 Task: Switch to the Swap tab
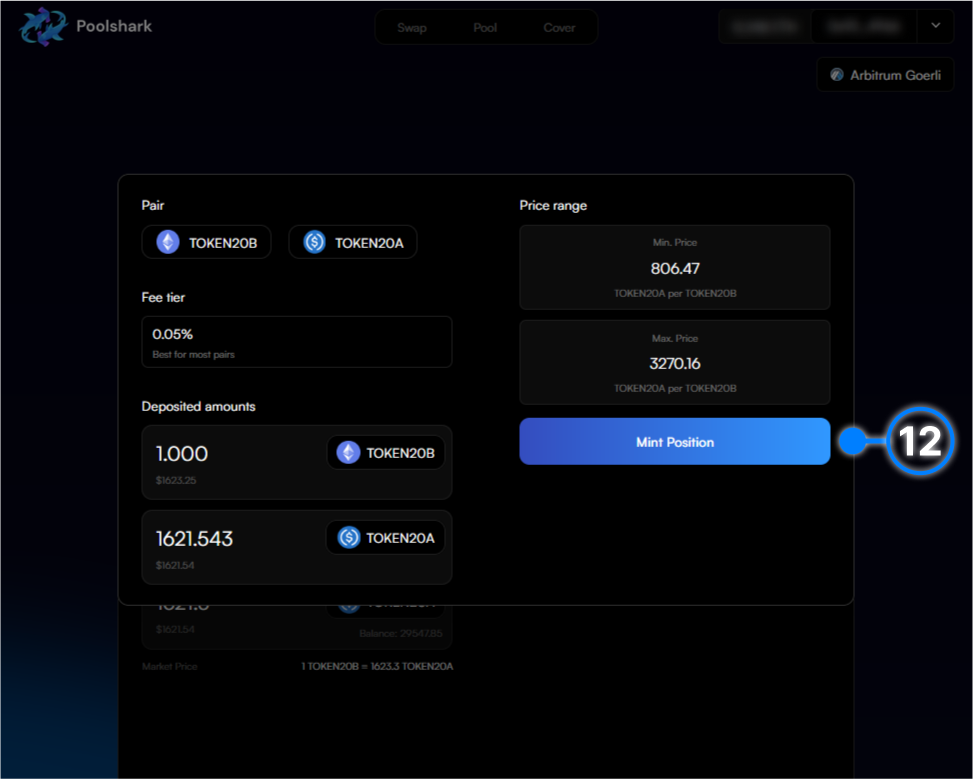412,27
